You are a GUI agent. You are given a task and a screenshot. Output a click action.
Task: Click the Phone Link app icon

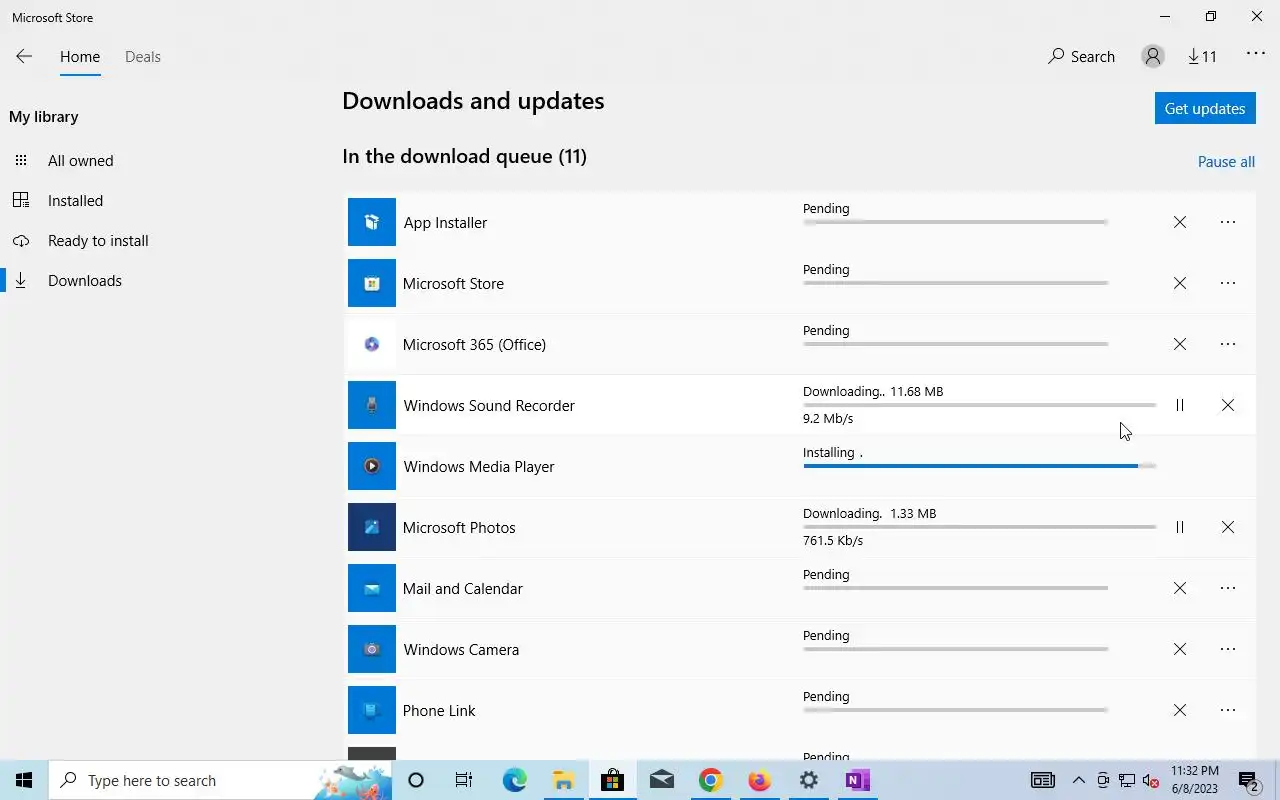tap(372, 710)
